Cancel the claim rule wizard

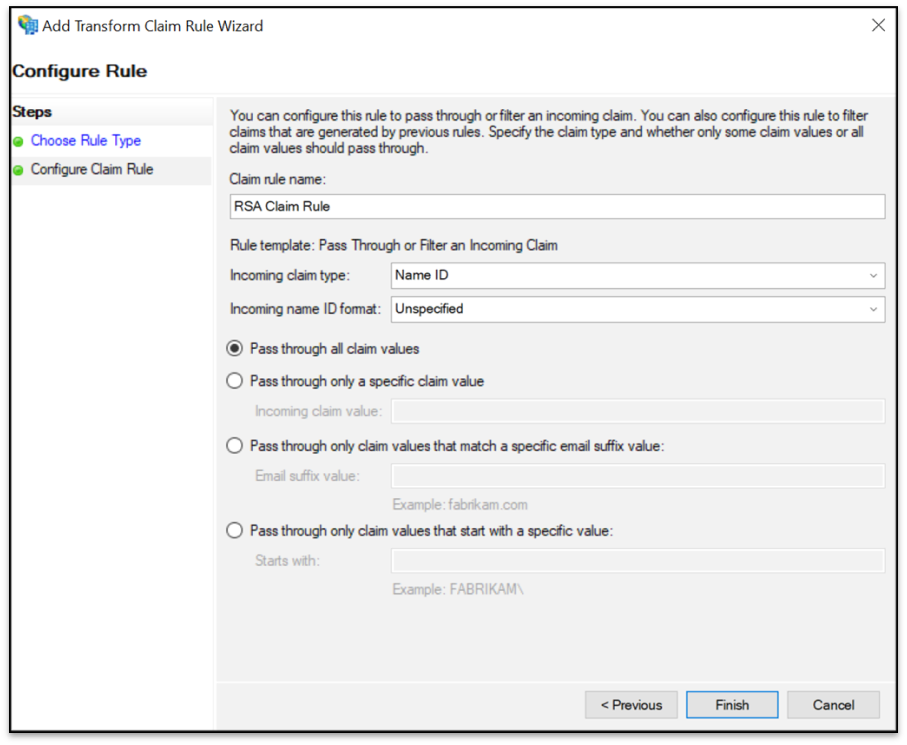(833, 704)
